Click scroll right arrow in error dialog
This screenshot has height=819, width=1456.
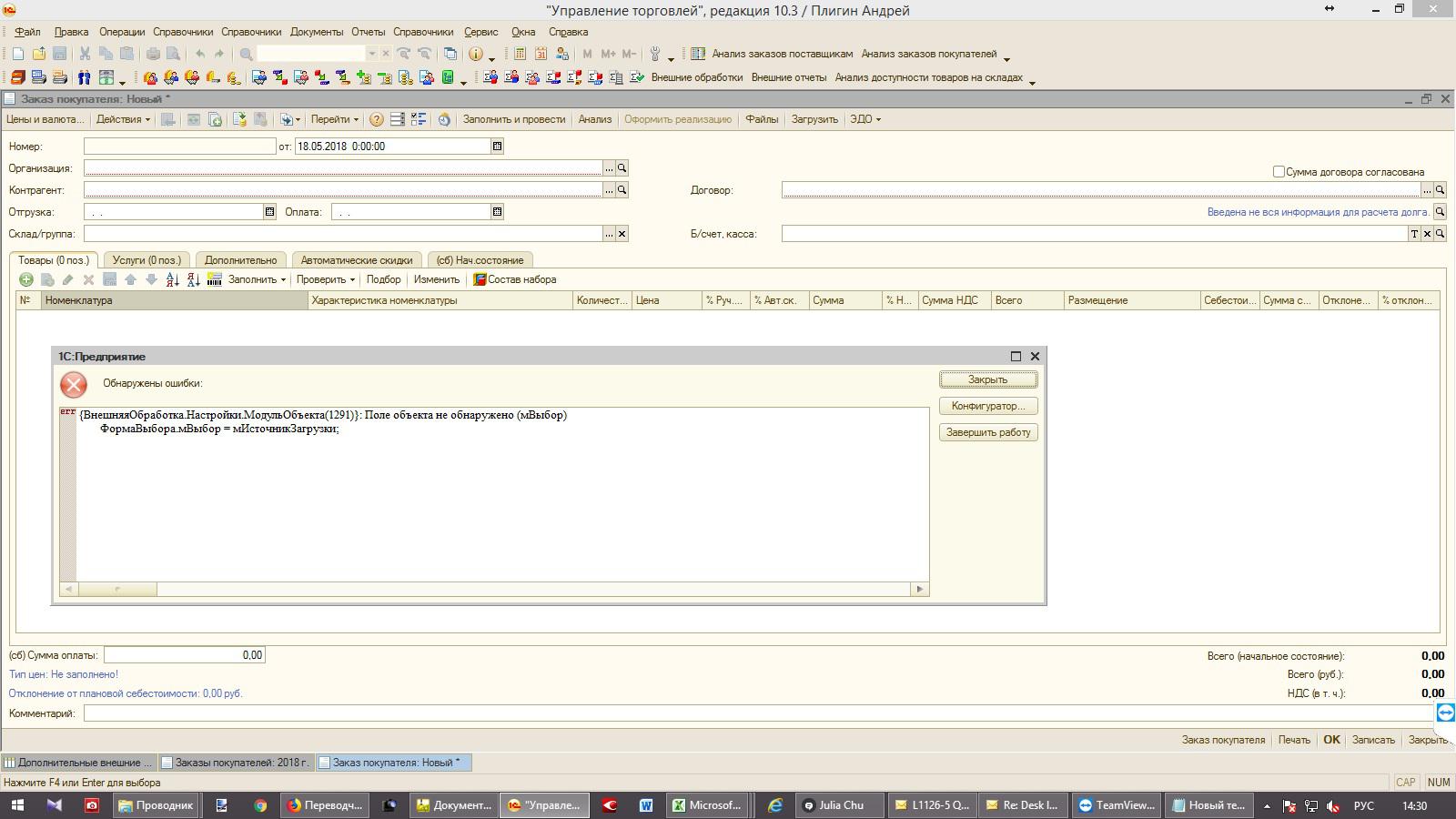tap(920, 590)
